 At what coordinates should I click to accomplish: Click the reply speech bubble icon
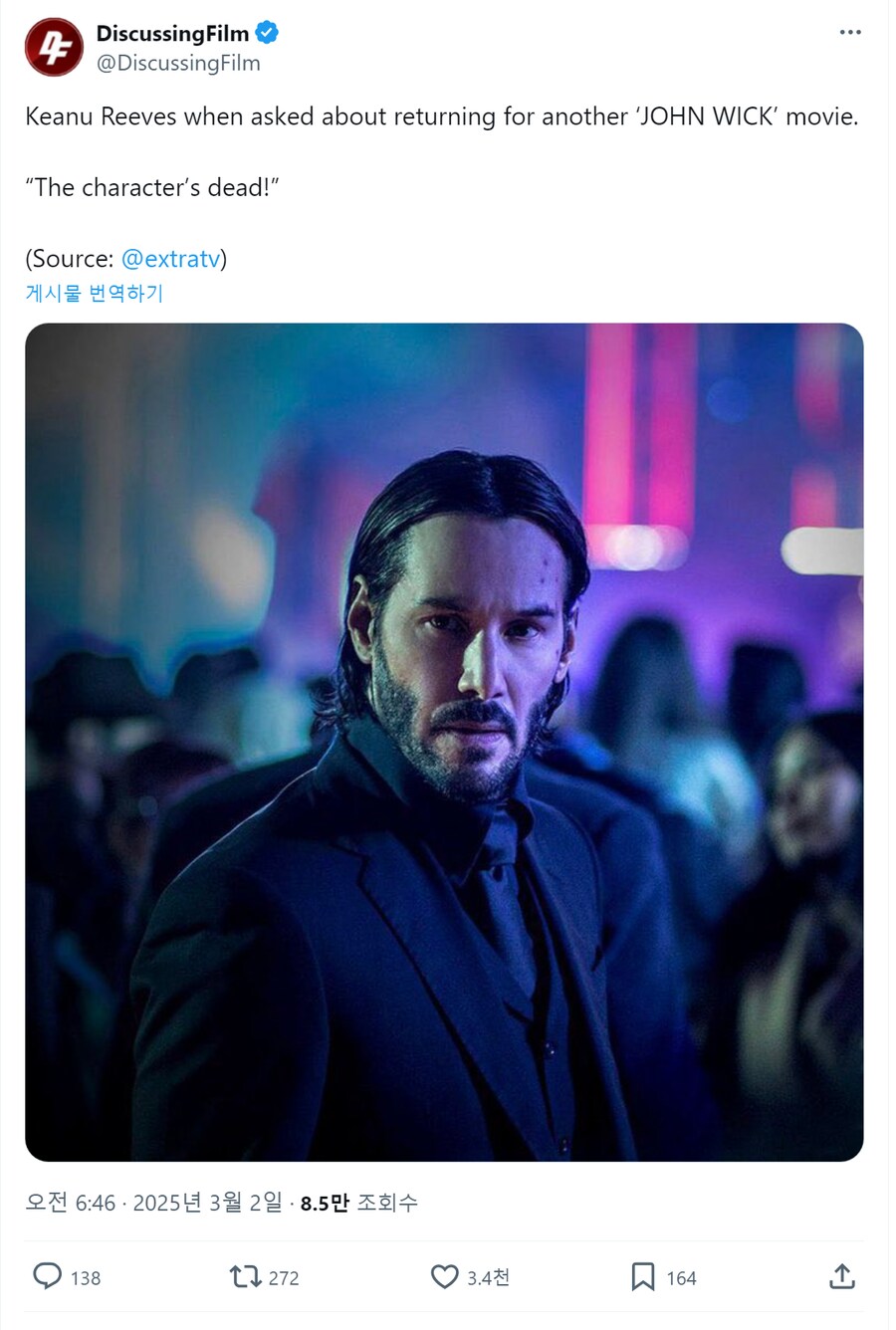click(47, 1276)
